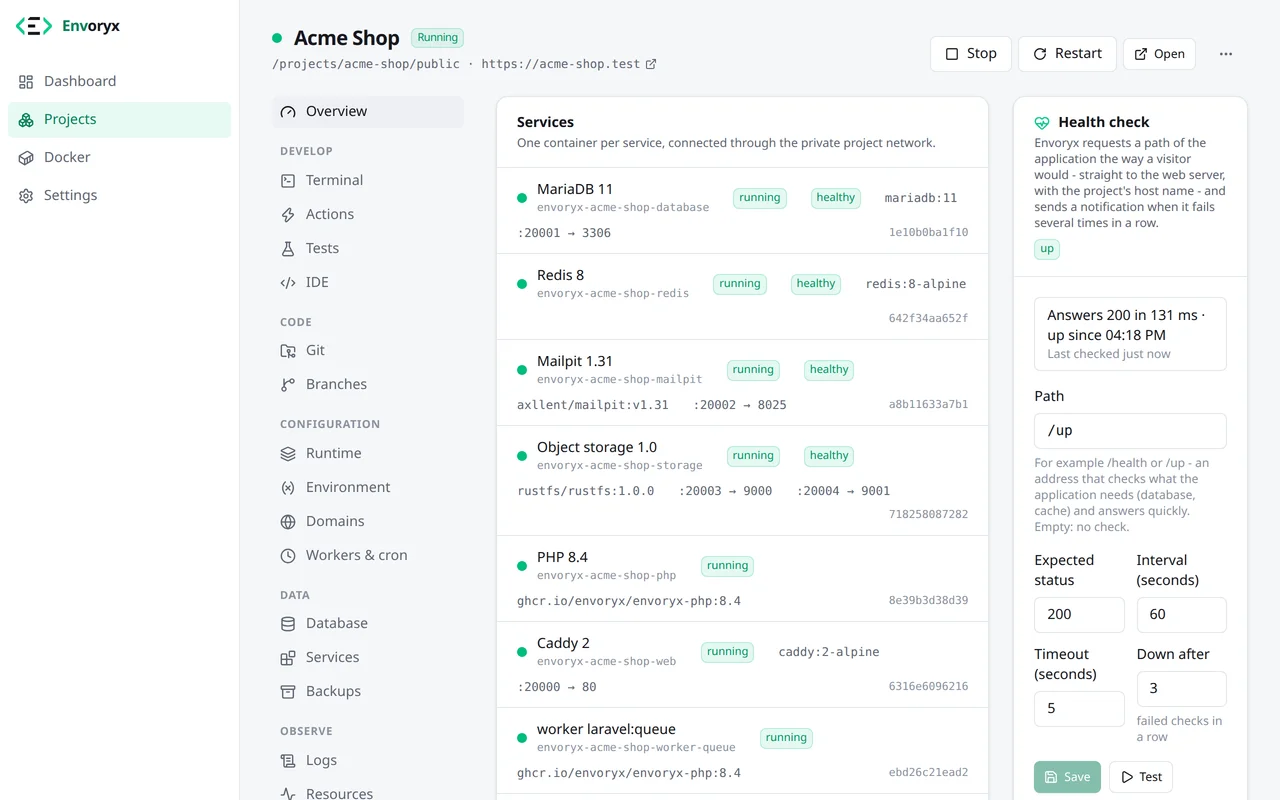The width and height of the screenshot is (1280, 800).
Task: Click the Health check heart icon
Action: 1042,122
